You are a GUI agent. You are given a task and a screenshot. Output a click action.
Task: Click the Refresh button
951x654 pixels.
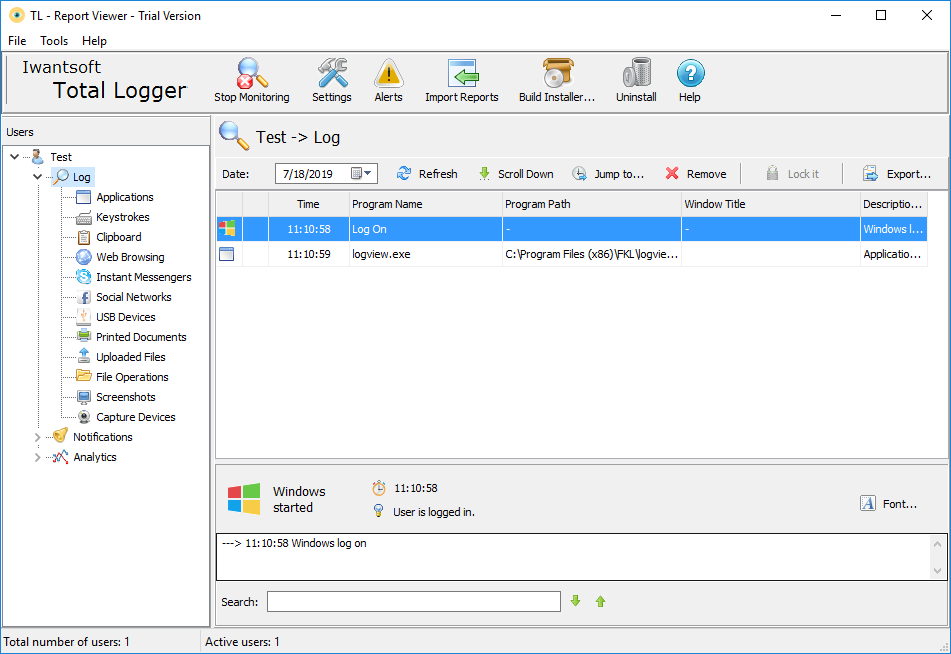pos(427,174)
